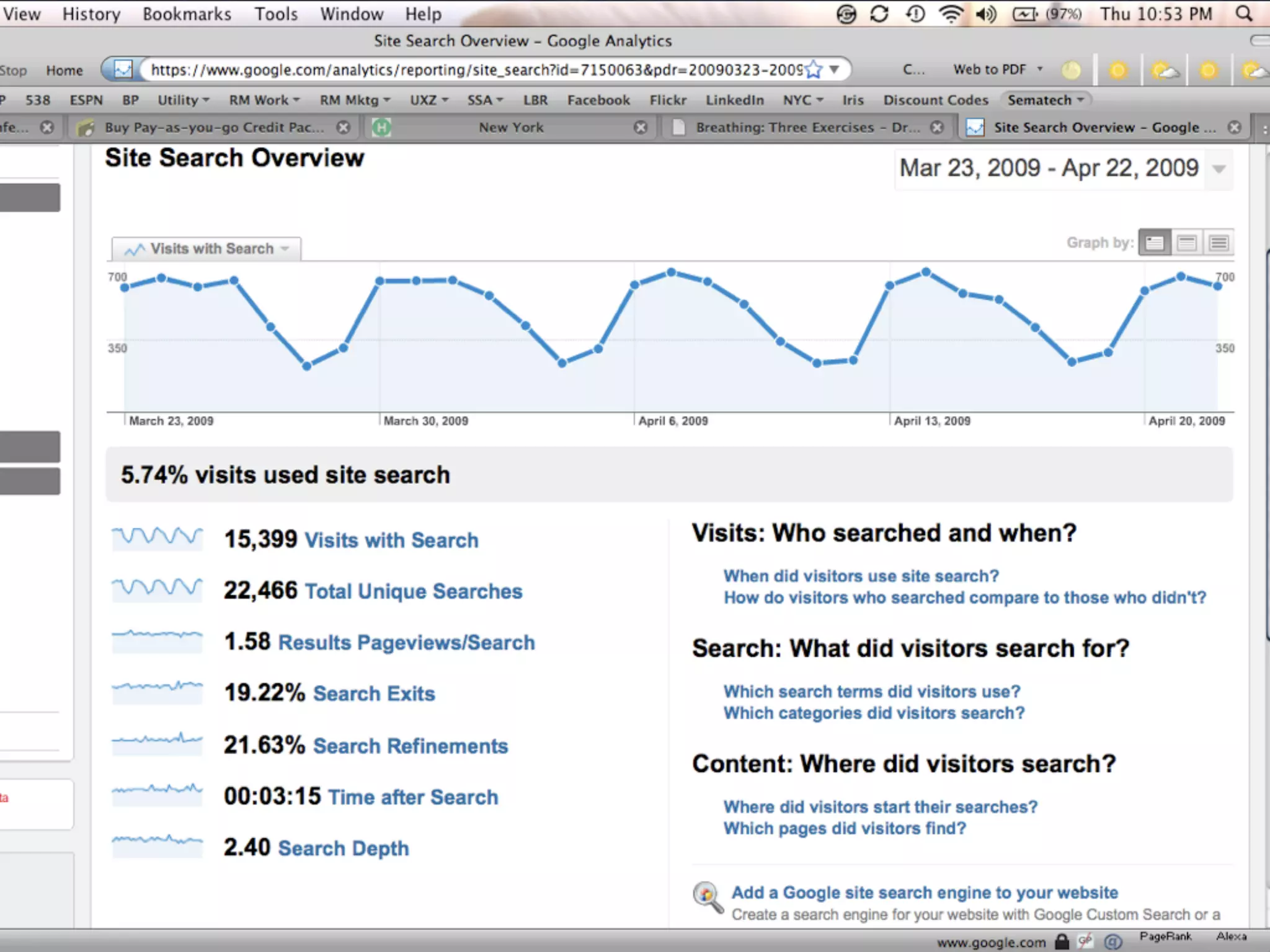This screenshot has height=952, width=1270.
Task: Select the Graph by day toggle button
Action: click(1155, 242)
